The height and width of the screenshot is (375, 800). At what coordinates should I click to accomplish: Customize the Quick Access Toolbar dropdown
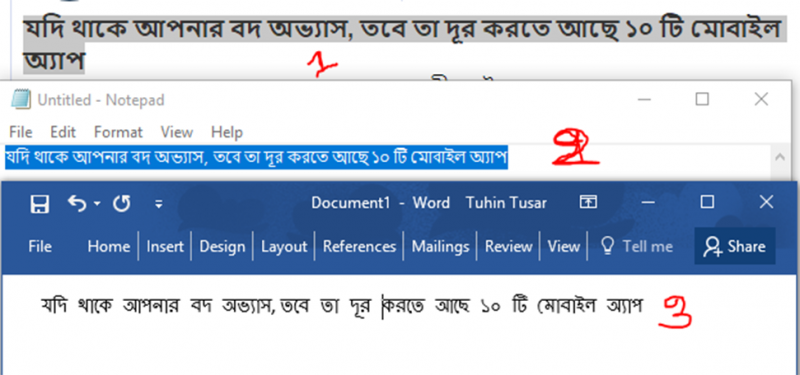click(x=159, y=204)
